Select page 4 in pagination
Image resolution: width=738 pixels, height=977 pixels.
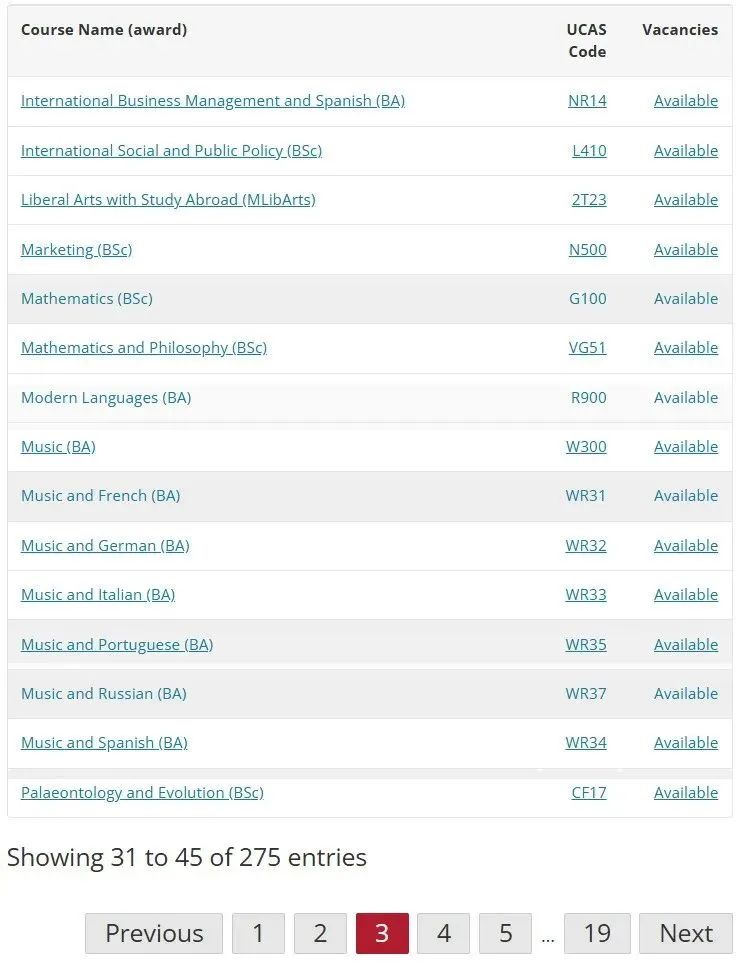(x=444, y=933)
